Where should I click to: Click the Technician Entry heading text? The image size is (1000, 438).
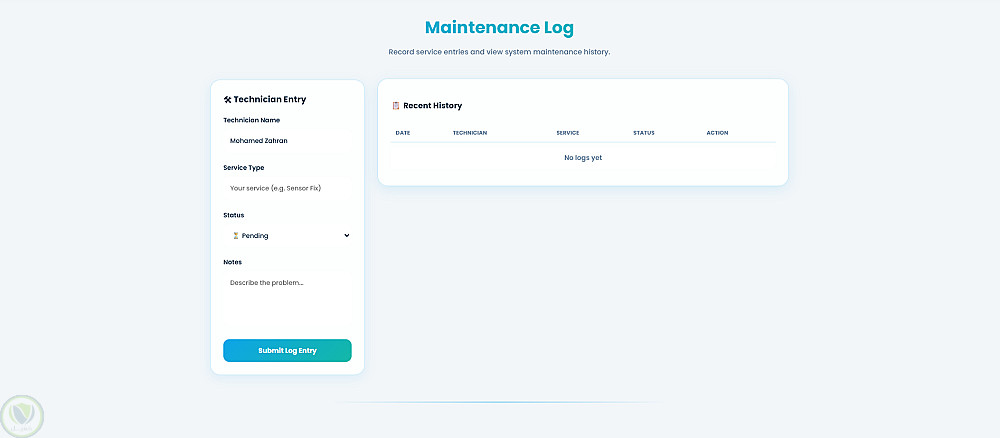[270, 99]
